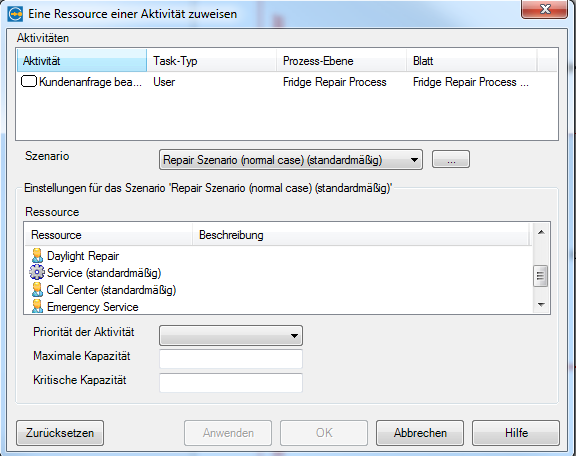Click the Call Center person icon
This screenshot has width=576, height=456.
37,290
